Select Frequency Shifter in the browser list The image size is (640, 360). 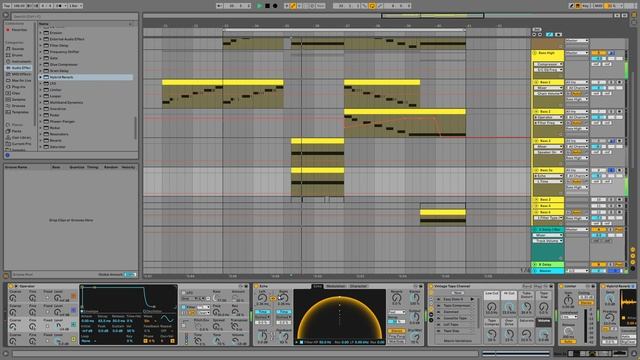coord(64,52)
